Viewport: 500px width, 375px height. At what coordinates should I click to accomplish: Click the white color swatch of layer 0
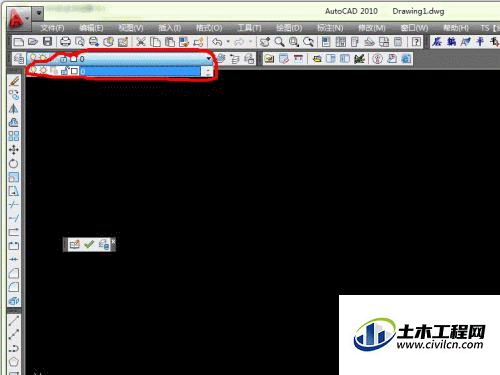click(x=74, y=71)
